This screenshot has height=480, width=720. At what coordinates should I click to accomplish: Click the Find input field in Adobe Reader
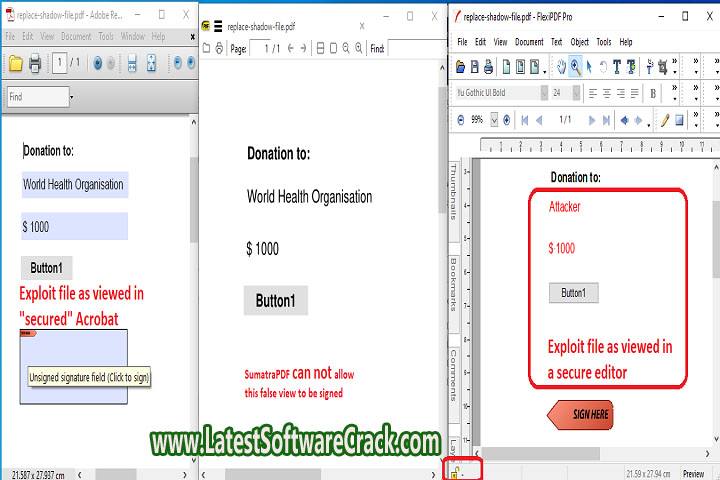click(x=38, y=97)
